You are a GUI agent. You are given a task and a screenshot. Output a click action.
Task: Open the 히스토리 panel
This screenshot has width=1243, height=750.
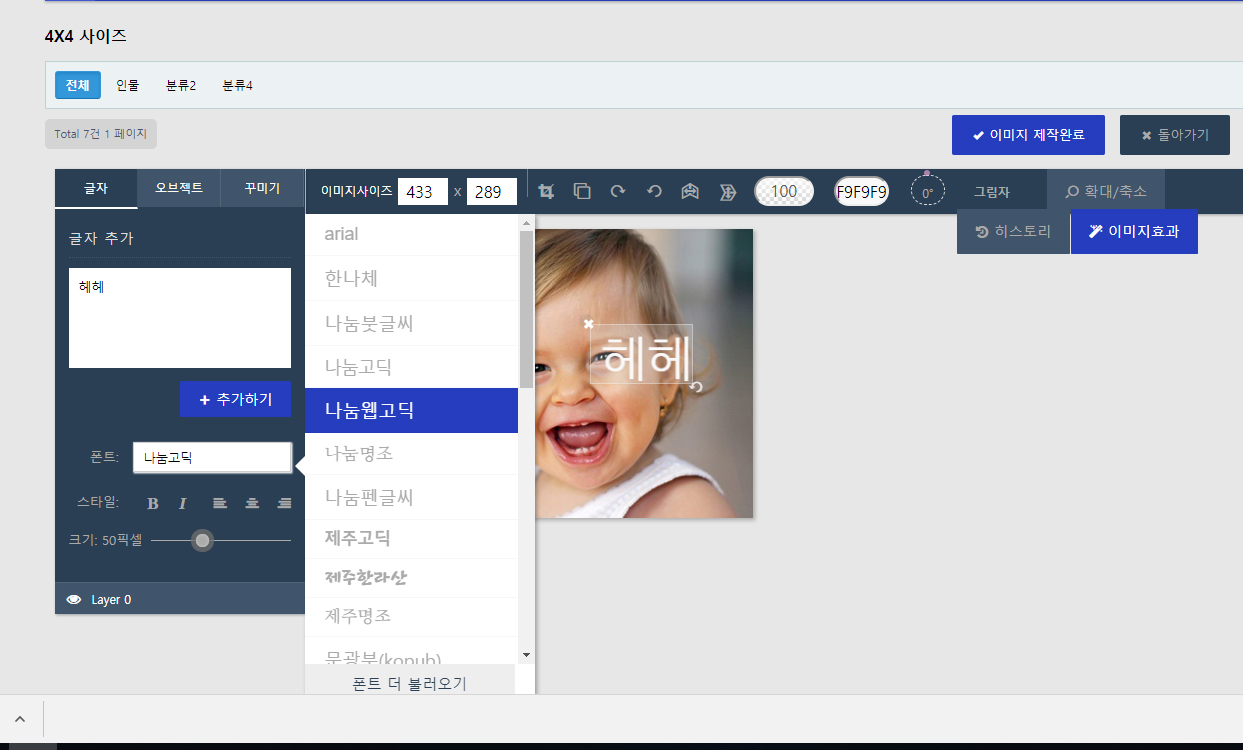(1013, 231)
